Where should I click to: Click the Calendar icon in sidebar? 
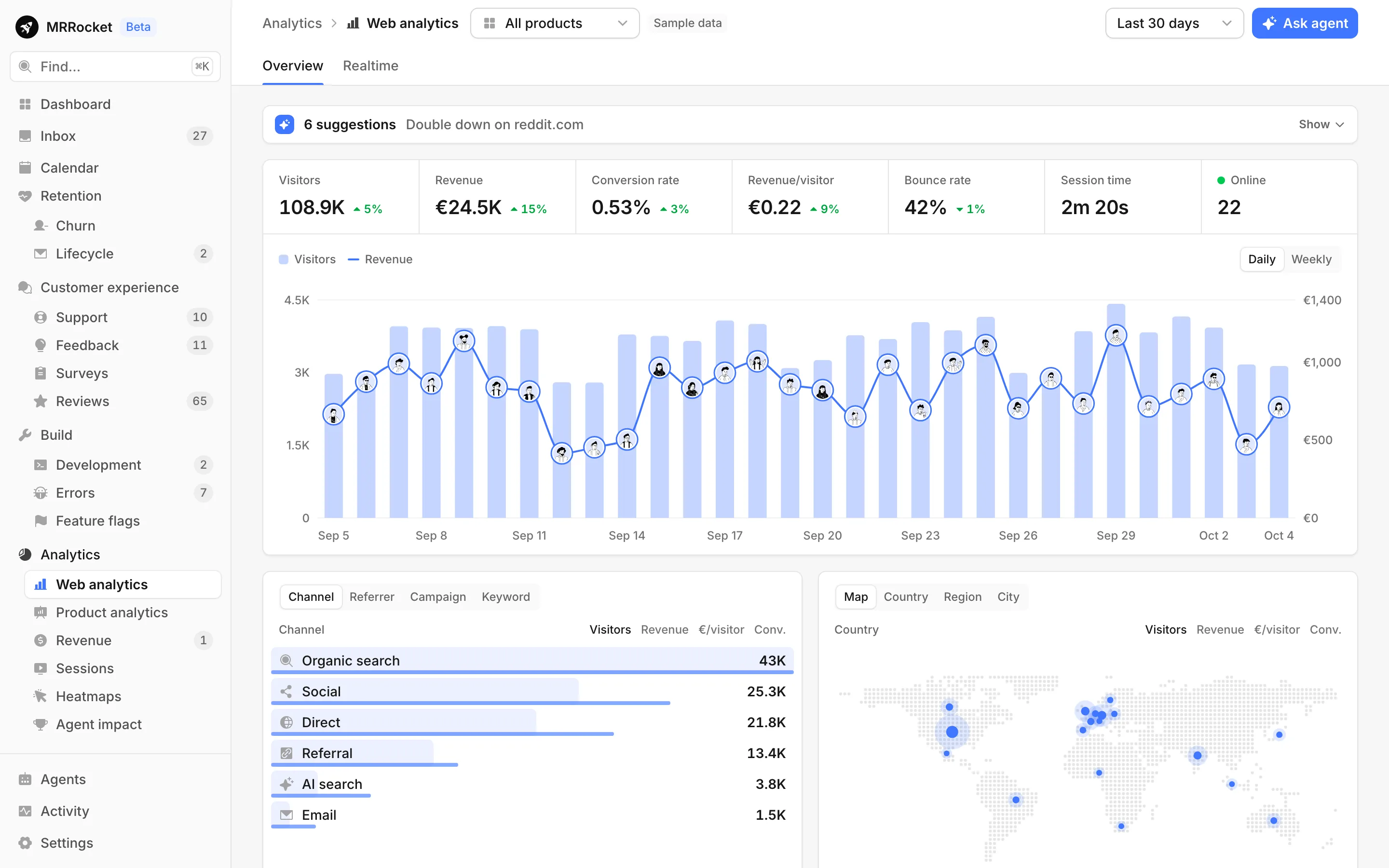point(25,168)
